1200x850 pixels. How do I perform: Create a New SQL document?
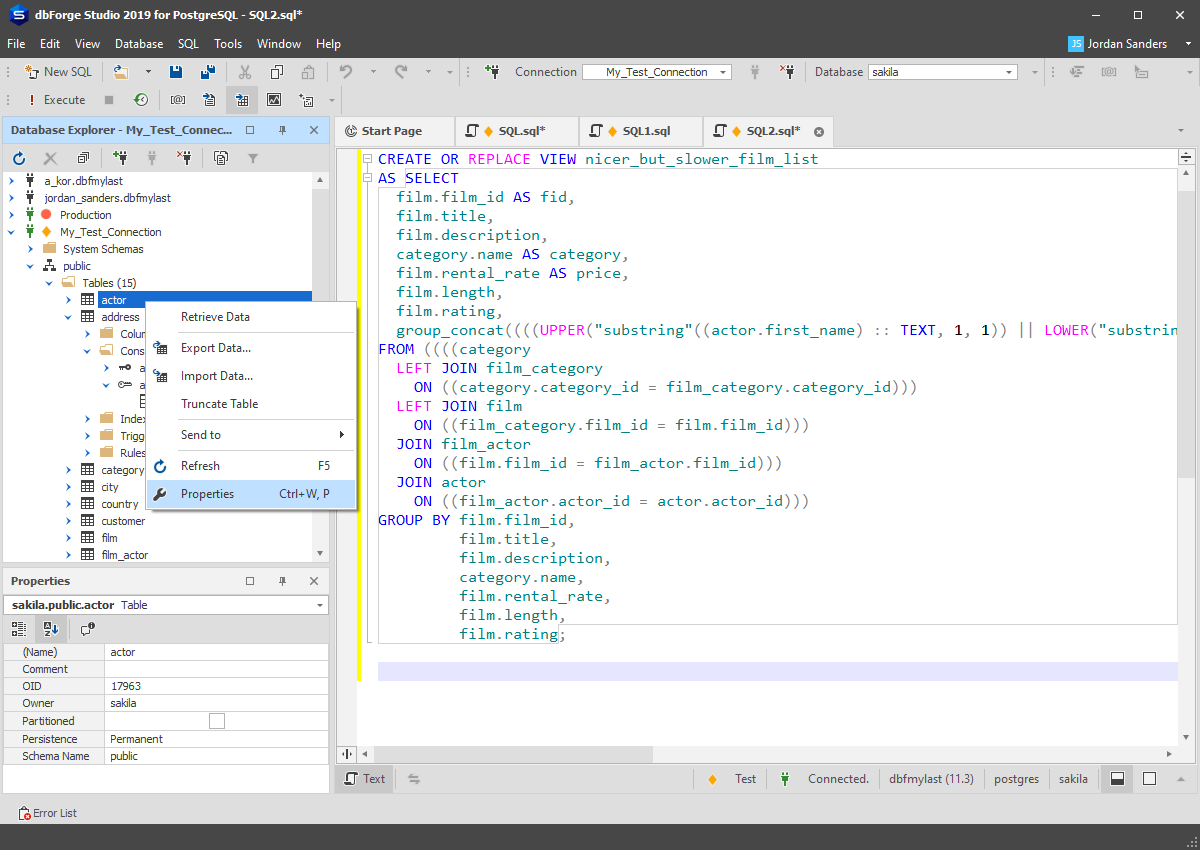(x=58, y=72)
